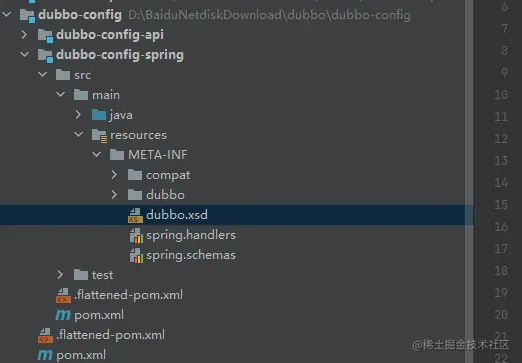522x363 pixels.
Task: Collapse the META-INF folder
Action: (97, 154)
